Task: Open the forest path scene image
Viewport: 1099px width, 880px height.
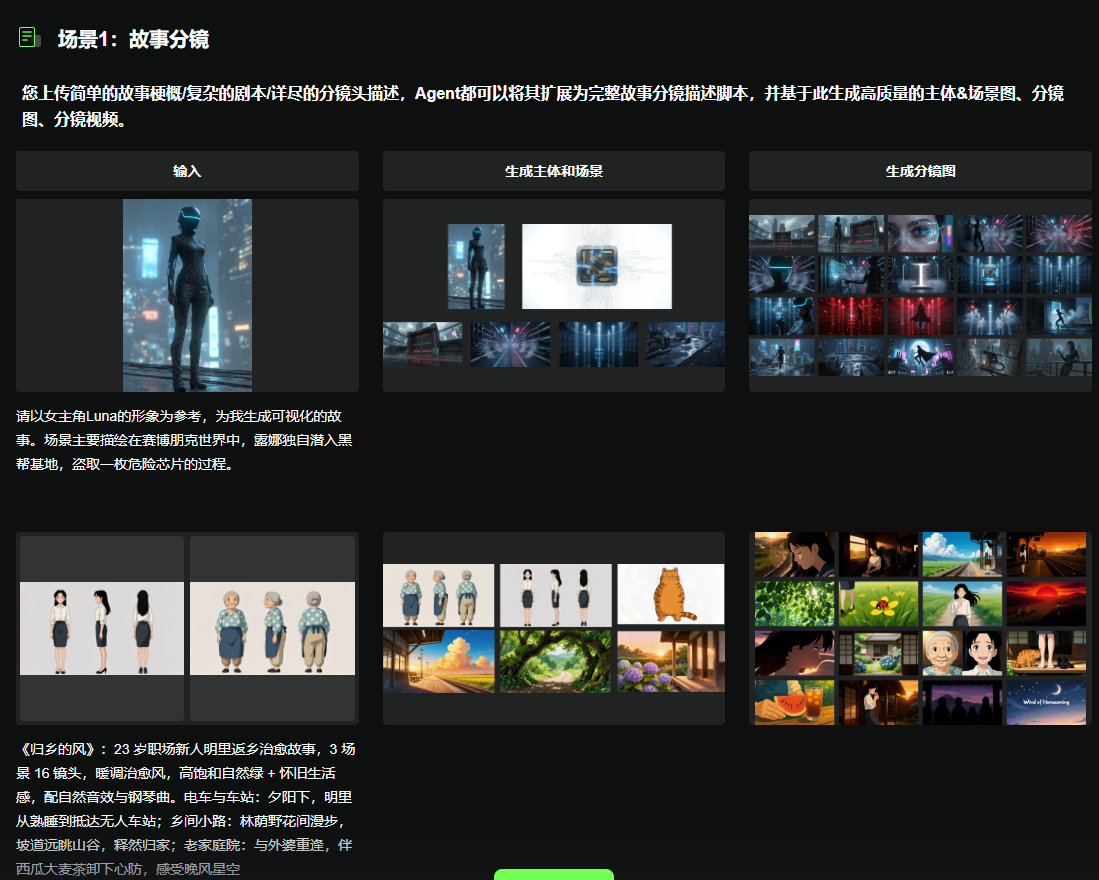Action: coord(555,661)
